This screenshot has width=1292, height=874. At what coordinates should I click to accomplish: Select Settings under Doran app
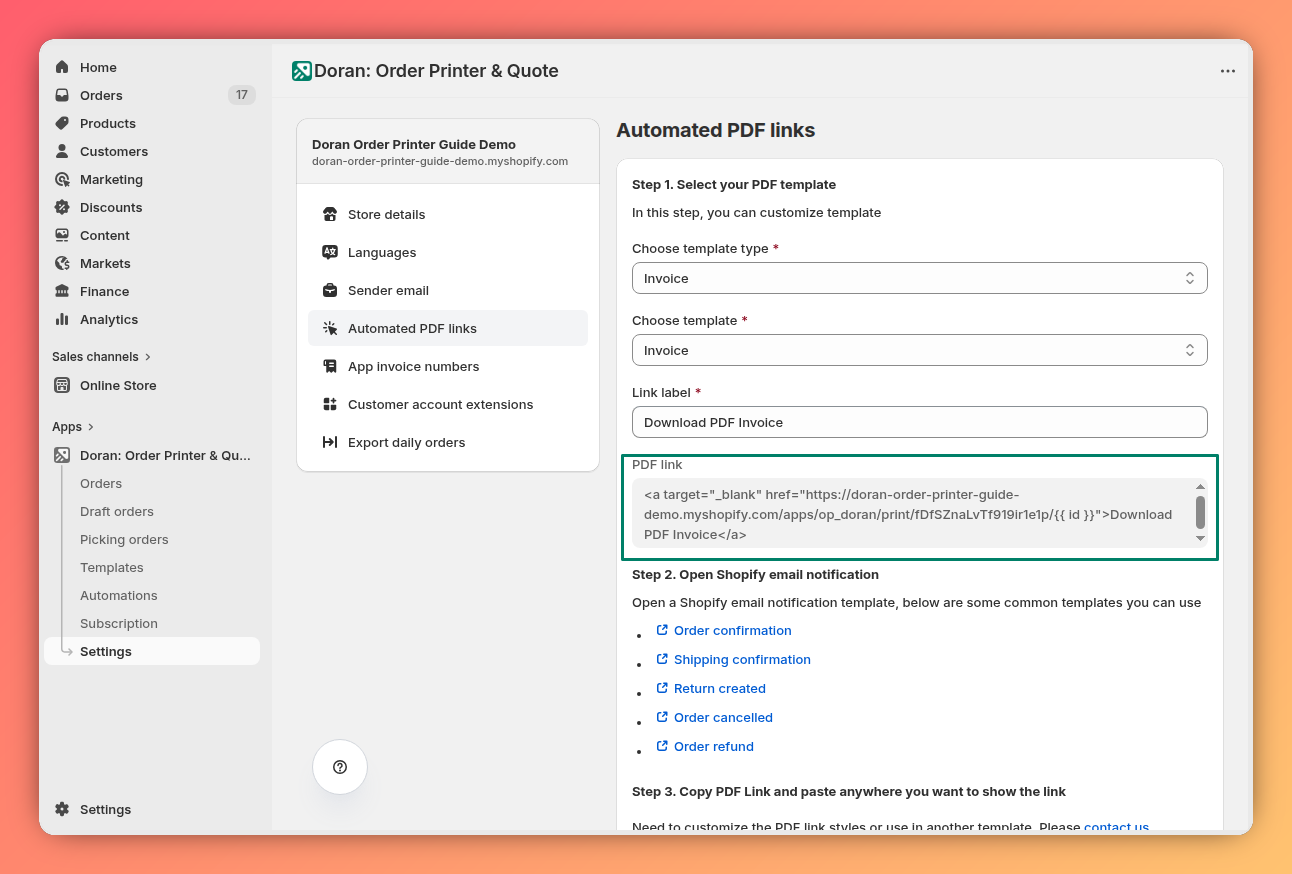click(x=152, y=651)
